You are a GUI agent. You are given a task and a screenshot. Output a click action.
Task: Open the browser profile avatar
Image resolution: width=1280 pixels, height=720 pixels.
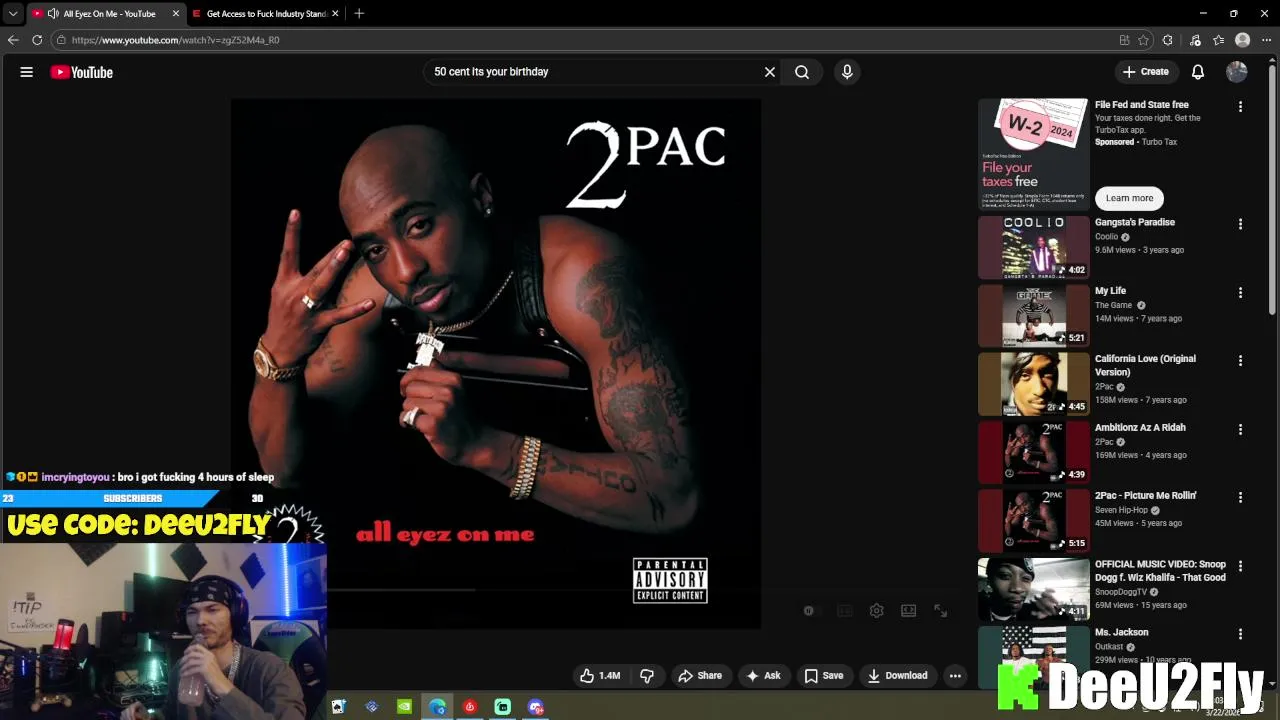coord(1243,40)
